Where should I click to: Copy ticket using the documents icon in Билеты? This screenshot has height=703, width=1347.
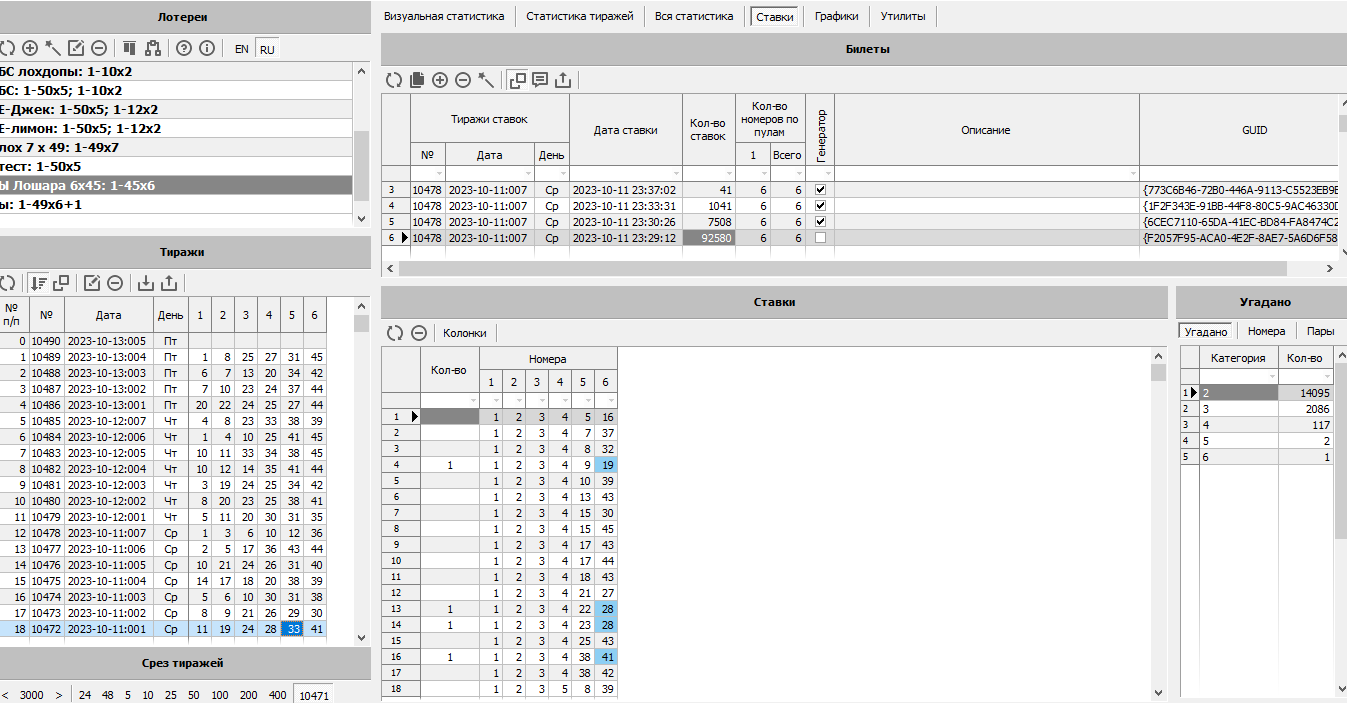(417, 80)
